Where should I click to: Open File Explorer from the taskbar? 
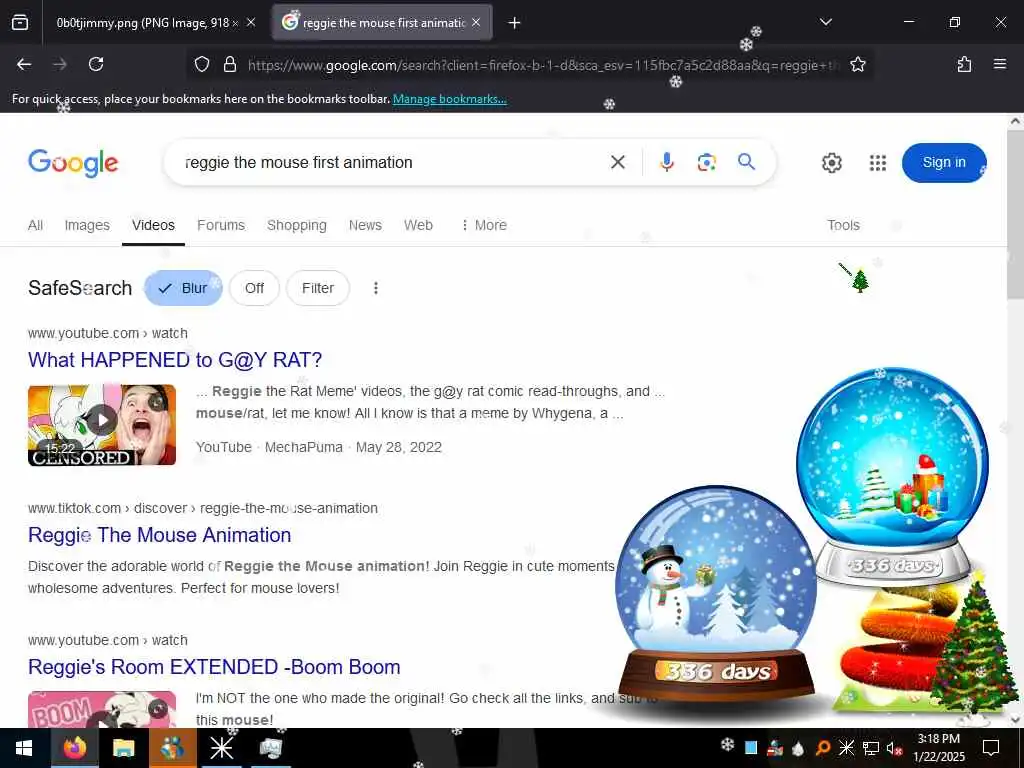coord(123,748)
